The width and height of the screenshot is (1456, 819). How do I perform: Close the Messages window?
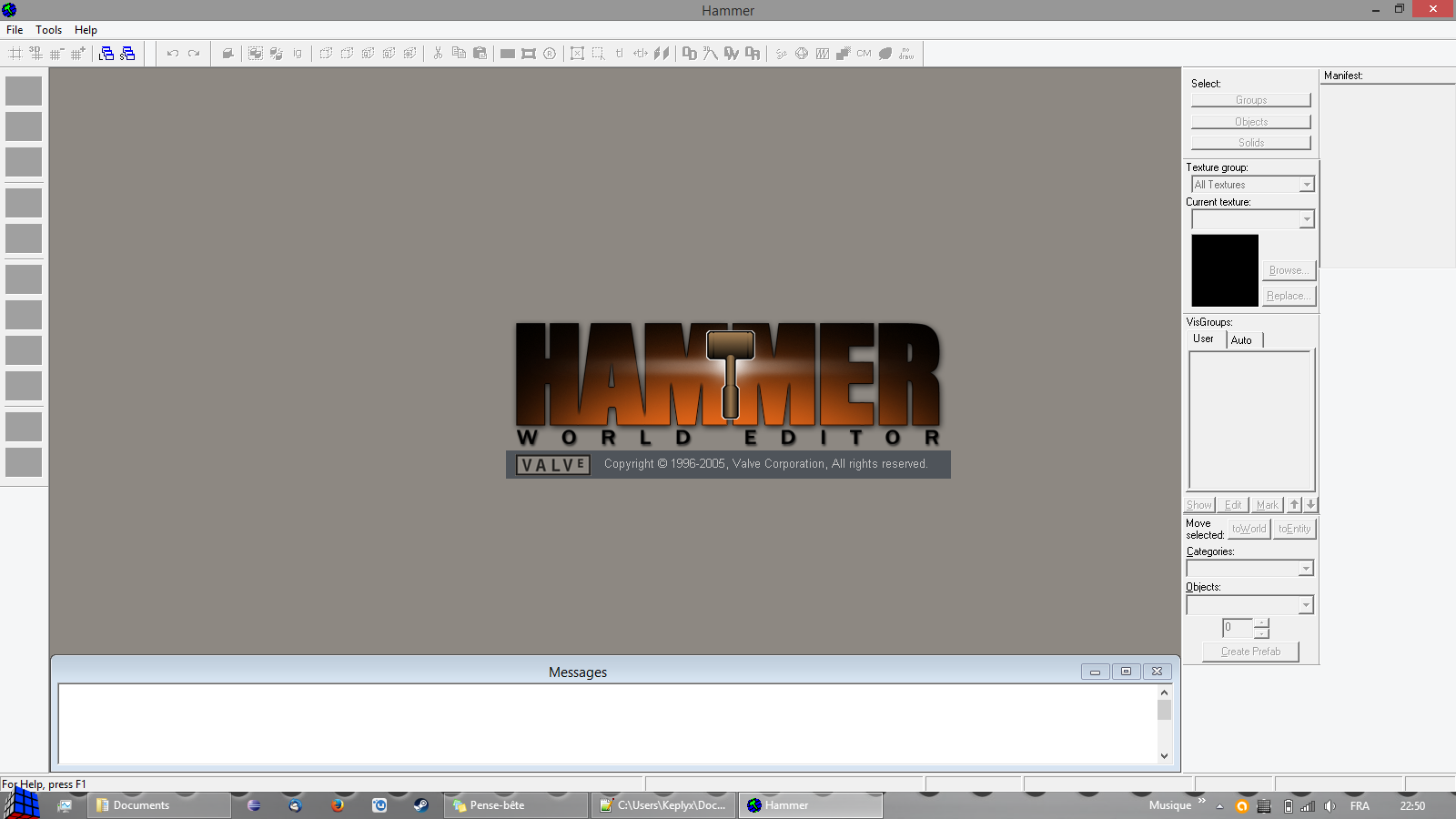click(x=1157, y=672)
